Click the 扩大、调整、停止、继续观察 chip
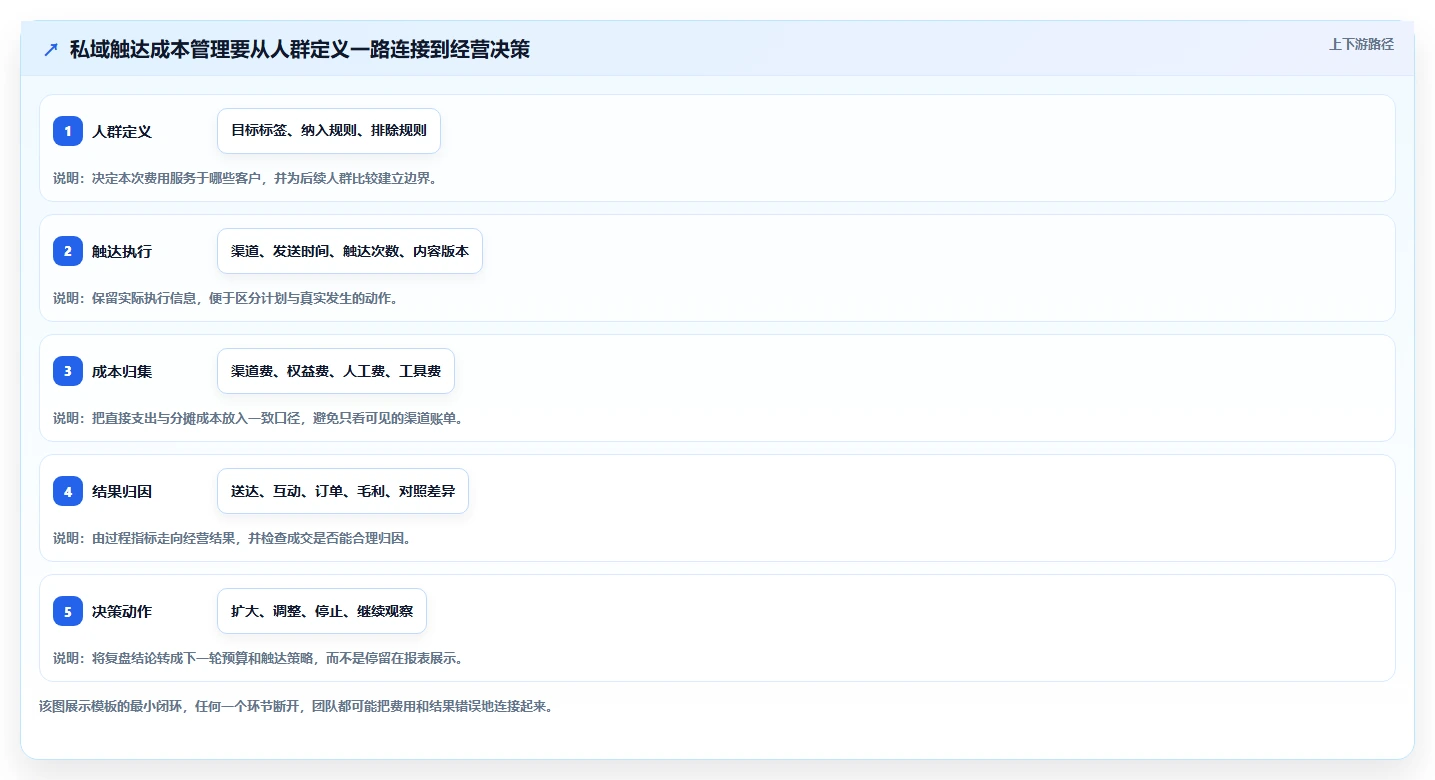Screen dimensions: 1435x780 click(x=322, y=611)
